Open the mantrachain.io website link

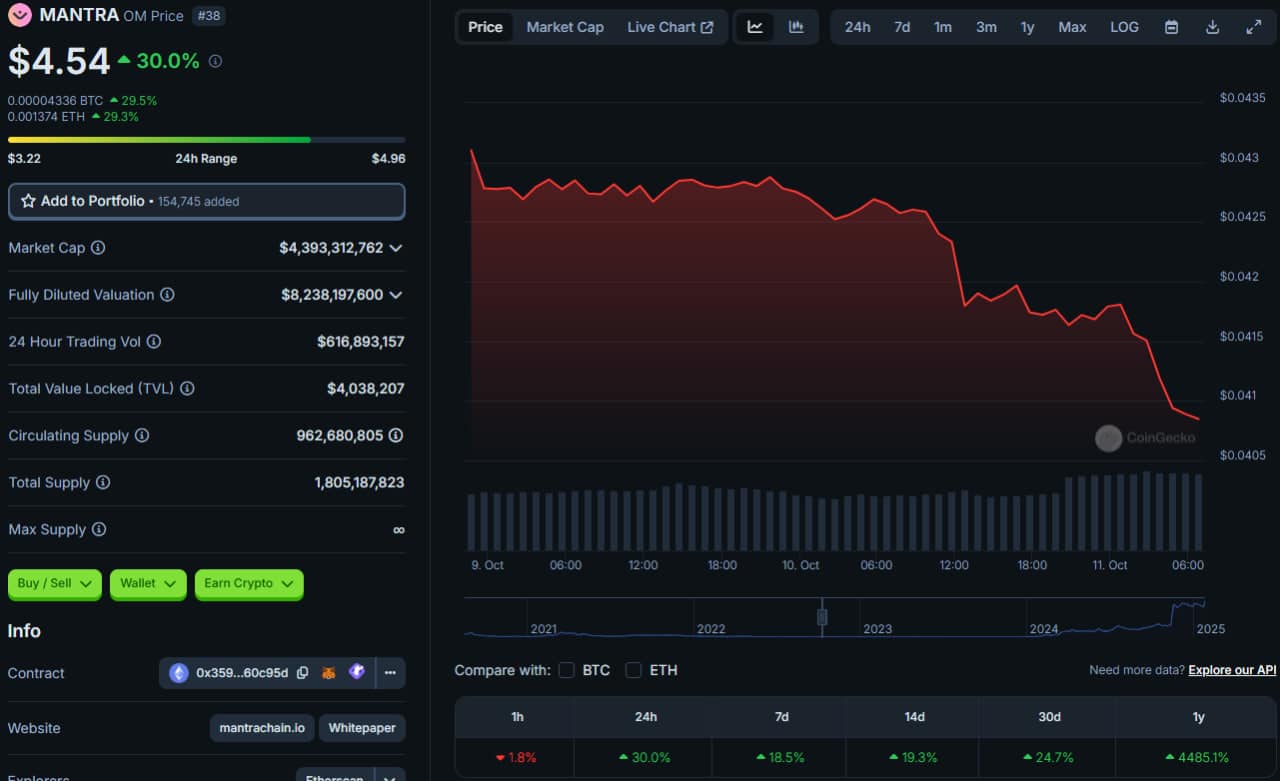click(x=262, y=728)
